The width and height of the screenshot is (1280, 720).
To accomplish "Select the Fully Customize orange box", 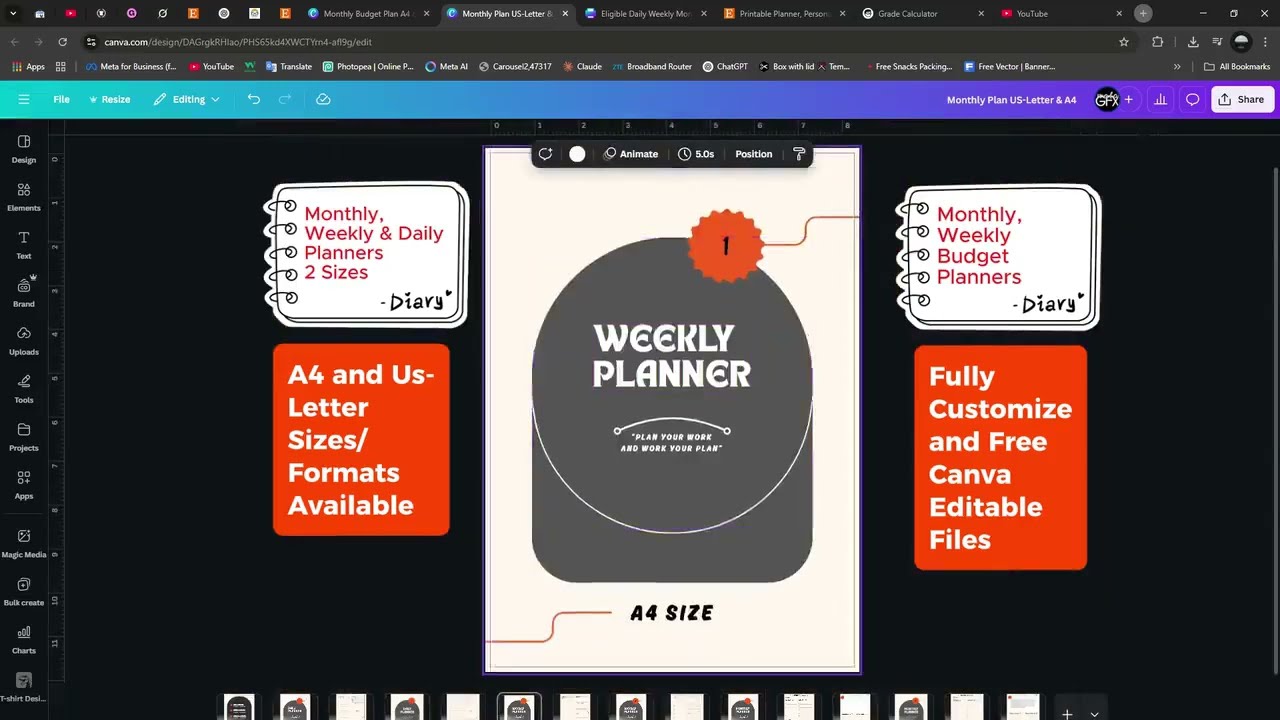I will [1000, 458].
